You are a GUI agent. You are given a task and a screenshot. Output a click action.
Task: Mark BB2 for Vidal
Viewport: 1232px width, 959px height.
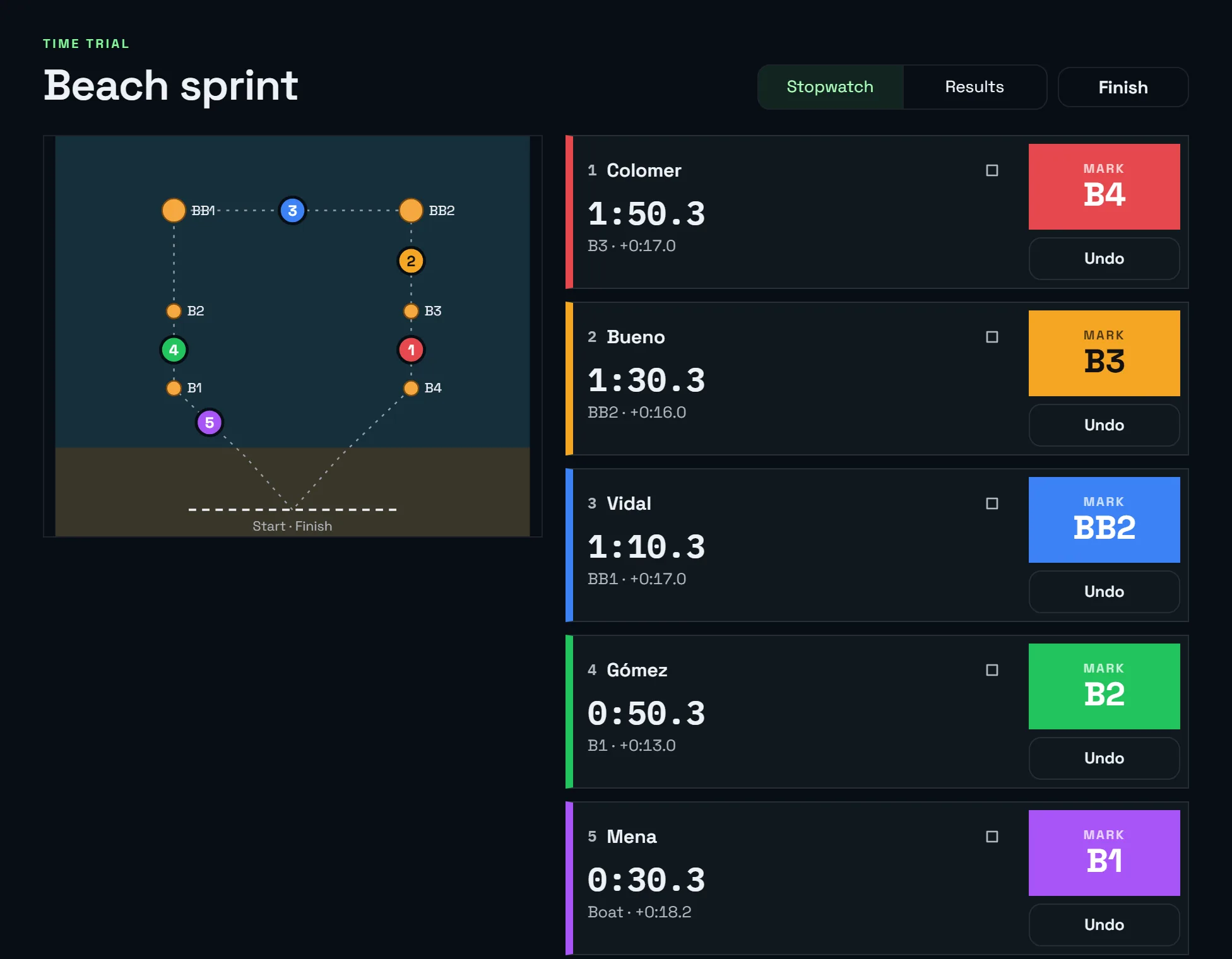click(x=1104, y=520)
